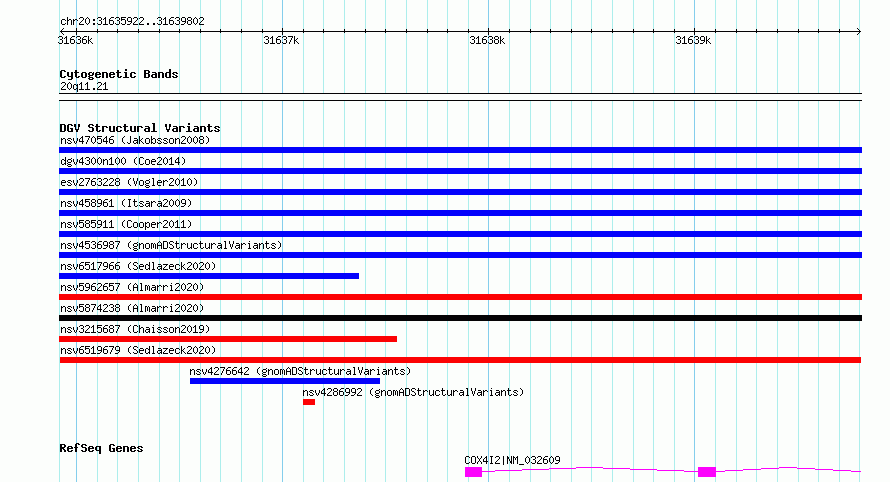Open nsv6517966 (Sedlazeck2020) variant label
Image resolution: width=890 pixels, height=482 pixels.
(138, 266)
